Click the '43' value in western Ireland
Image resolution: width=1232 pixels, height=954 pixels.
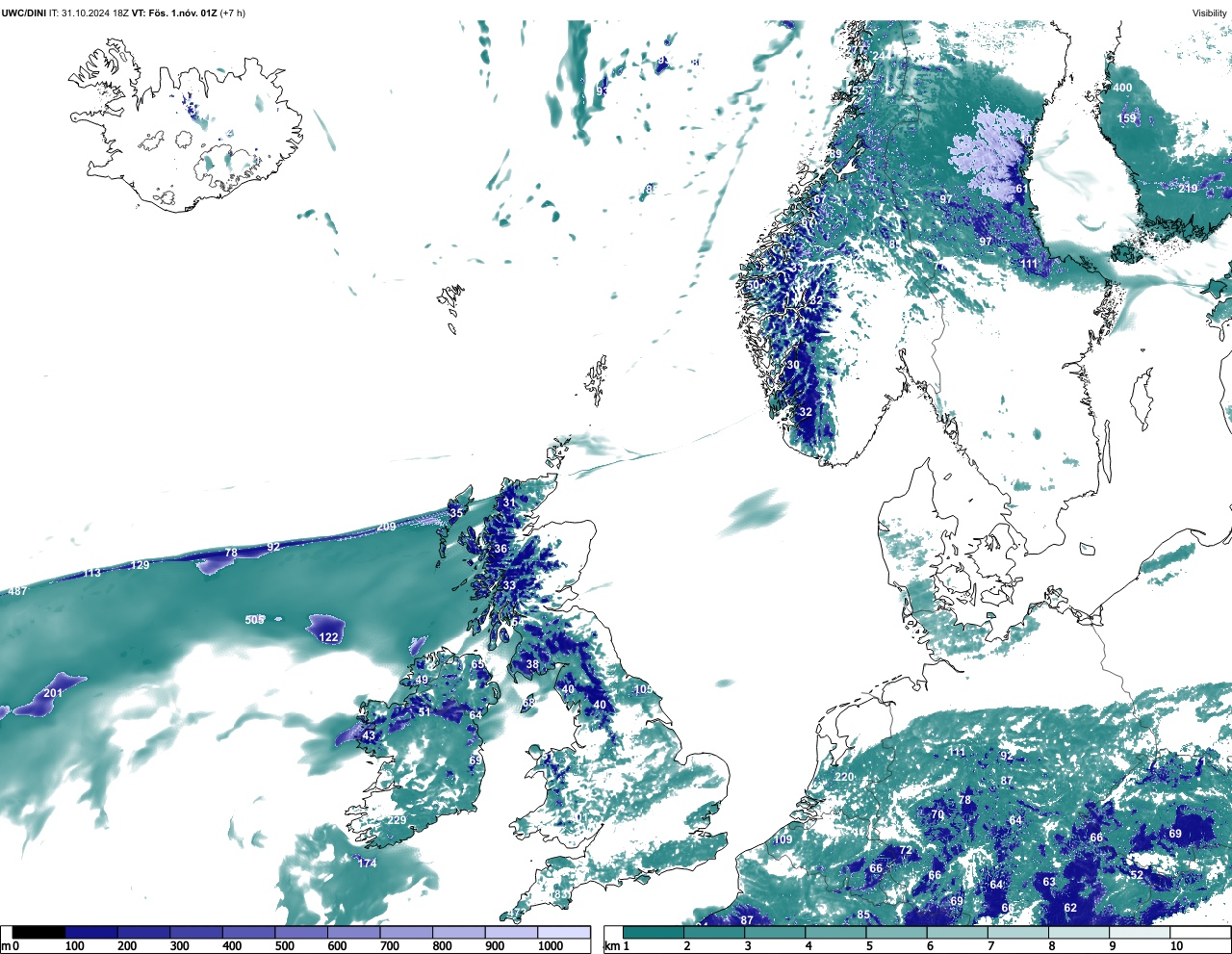point(369,735)
